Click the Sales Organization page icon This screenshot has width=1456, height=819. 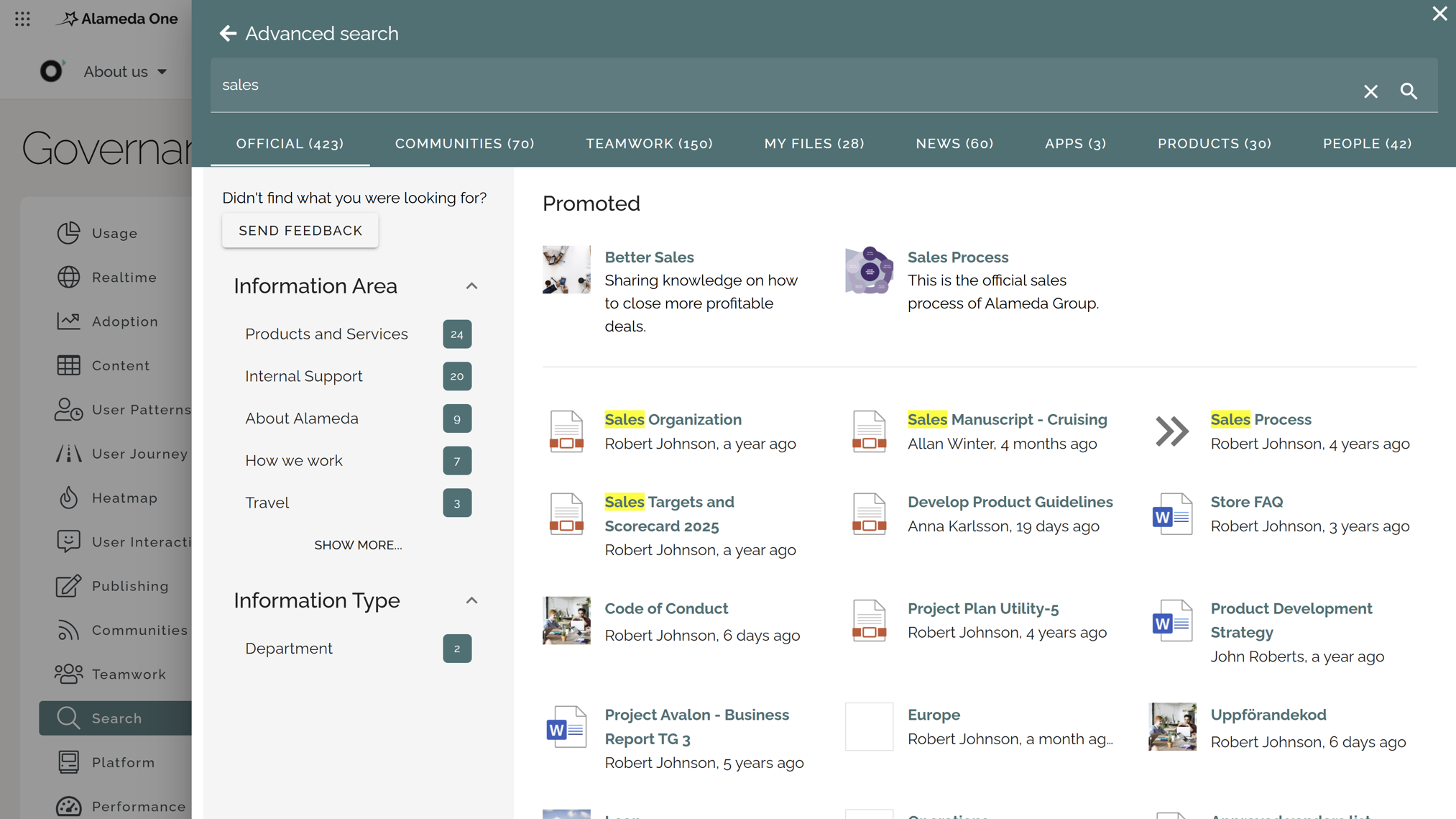(566, 431)
